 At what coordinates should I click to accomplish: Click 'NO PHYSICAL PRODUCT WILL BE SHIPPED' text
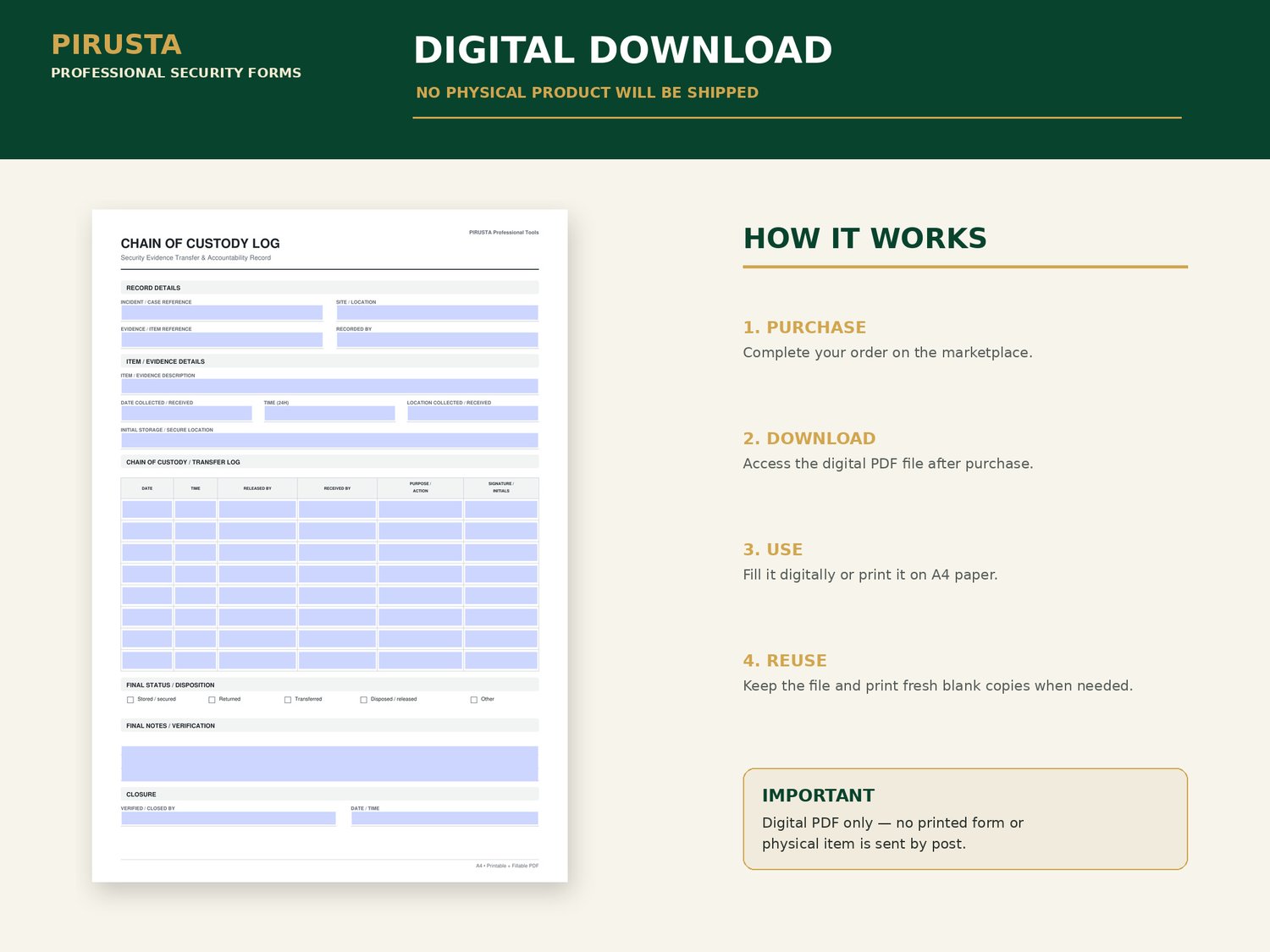[x=587, y=92]
